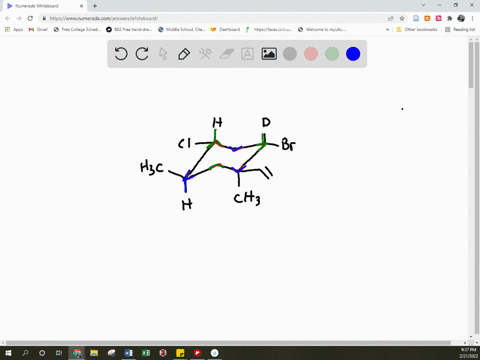
Task: Expand the hidden bookmarks chevron
Action: [x=387, y=29]
